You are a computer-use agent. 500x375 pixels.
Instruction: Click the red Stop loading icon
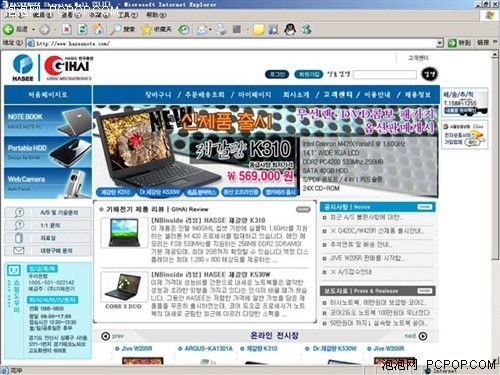[67, 30]
